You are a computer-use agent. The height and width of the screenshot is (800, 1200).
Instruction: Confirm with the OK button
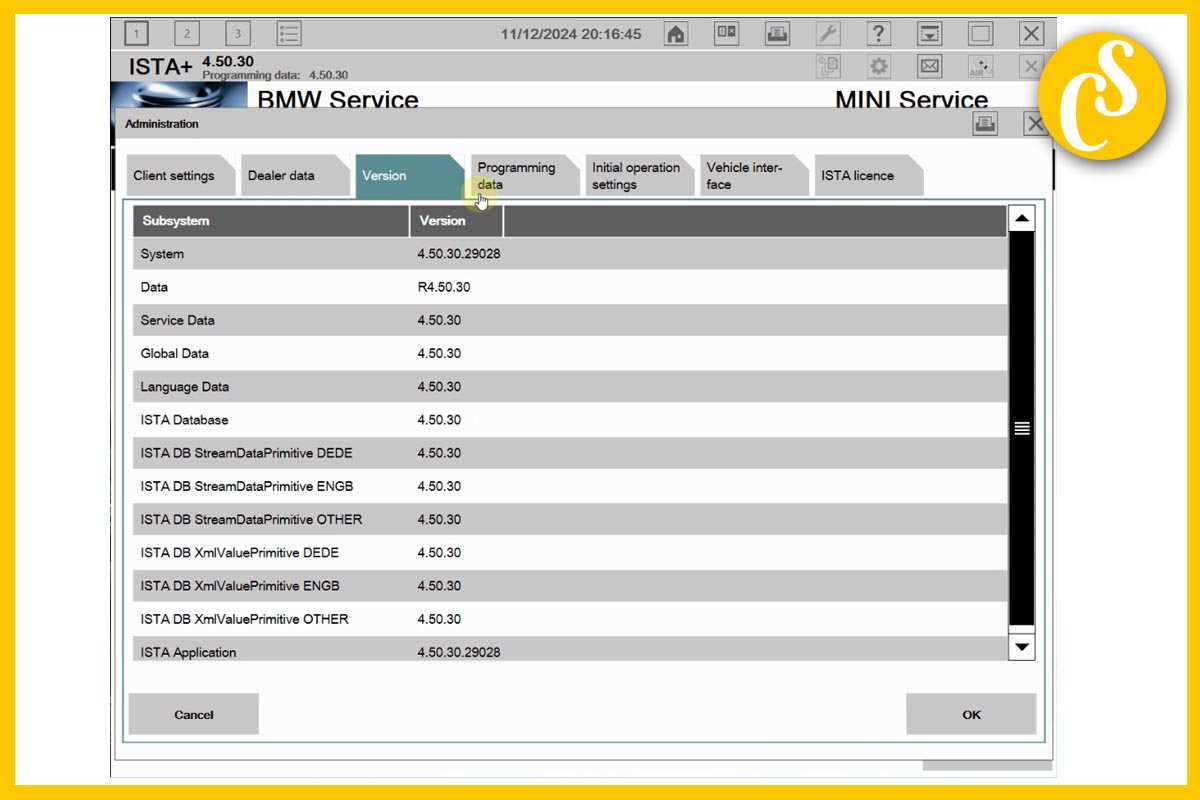tap(970, 714)
